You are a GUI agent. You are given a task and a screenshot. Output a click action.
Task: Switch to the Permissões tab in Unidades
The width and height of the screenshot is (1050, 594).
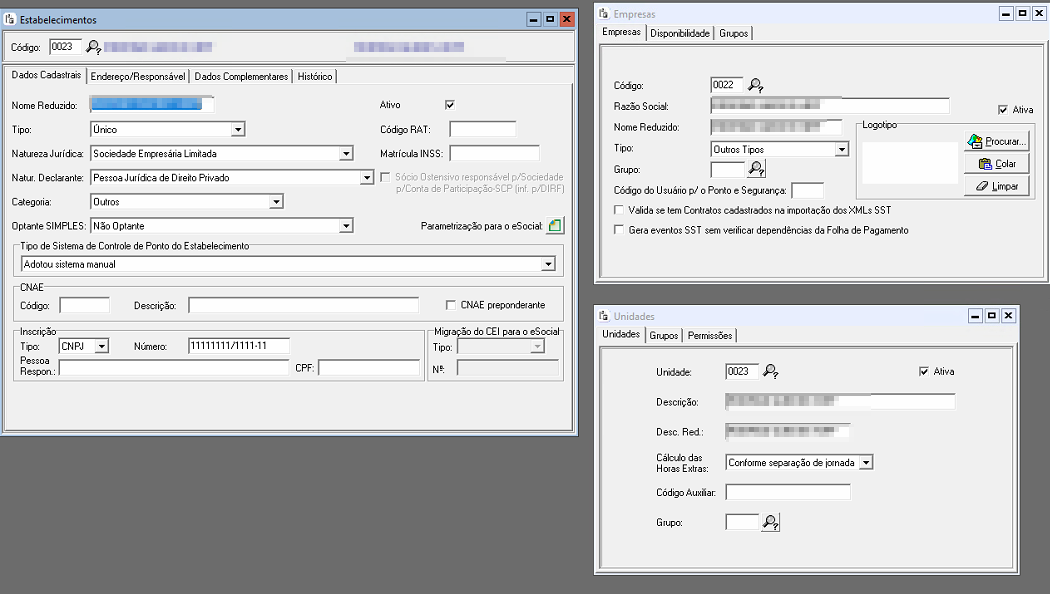point(710,335)
